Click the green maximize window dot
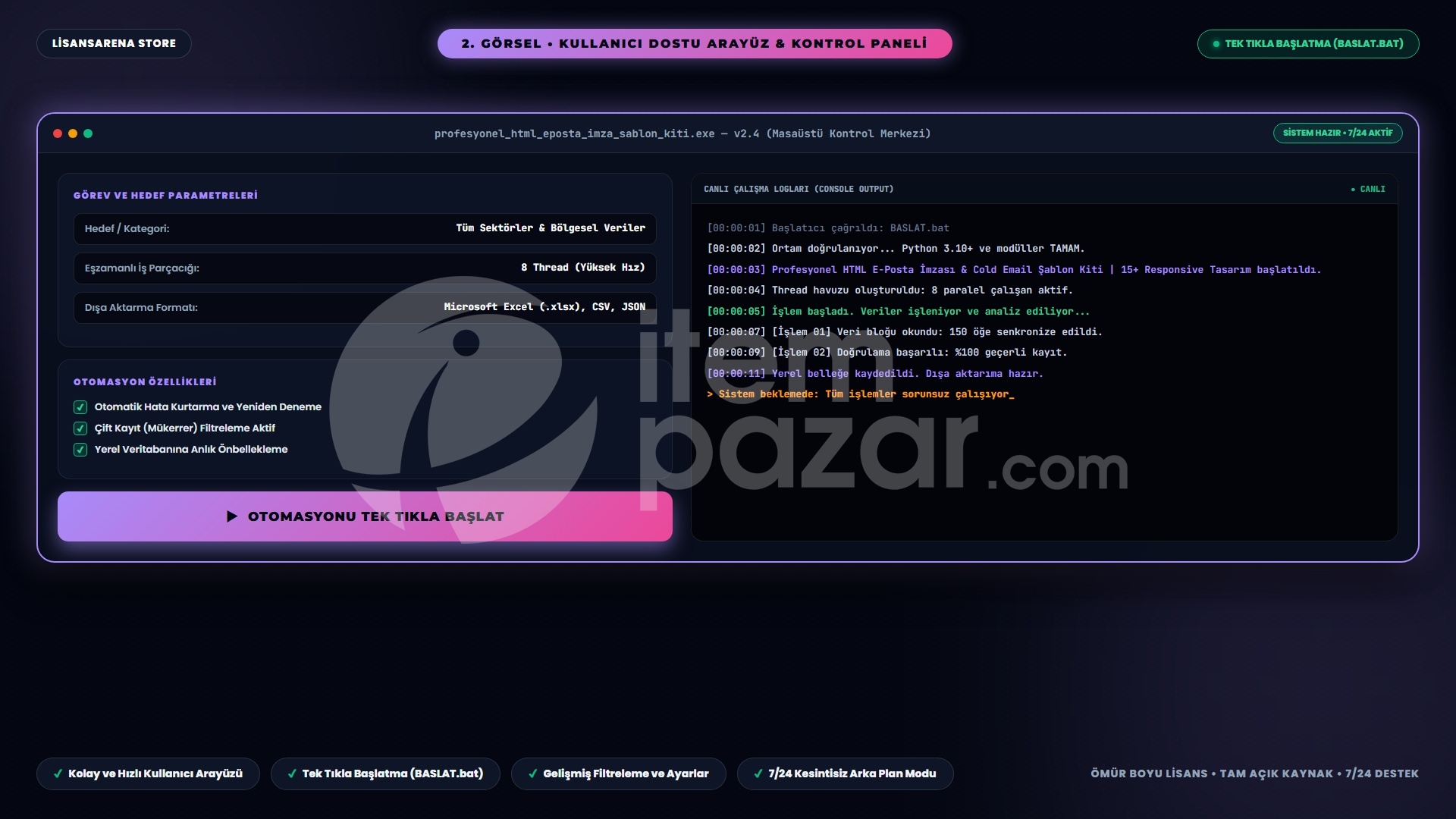 pyautogui.click(x=88, y=133)
